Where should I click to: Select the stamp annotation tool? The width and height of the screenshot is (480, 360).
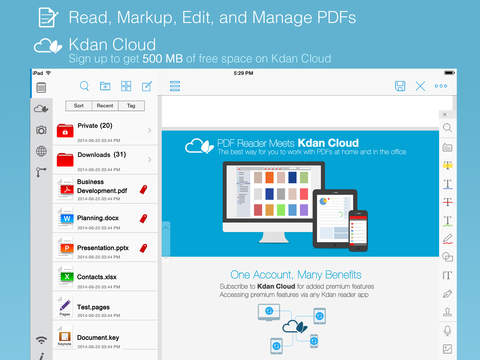(447, 312)
